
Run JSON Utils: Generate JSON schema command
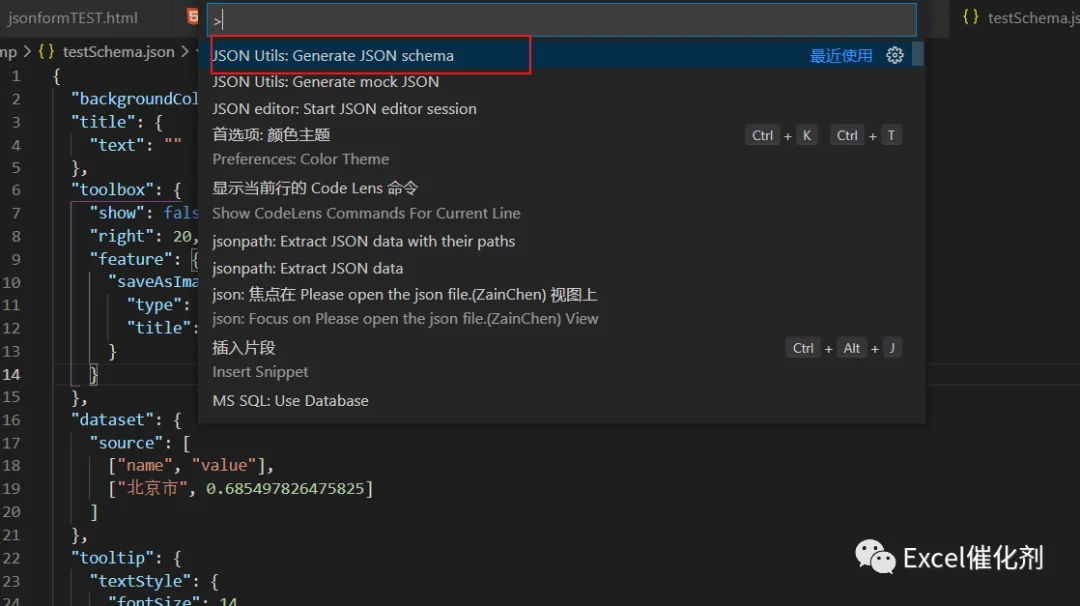pos(561,55)
